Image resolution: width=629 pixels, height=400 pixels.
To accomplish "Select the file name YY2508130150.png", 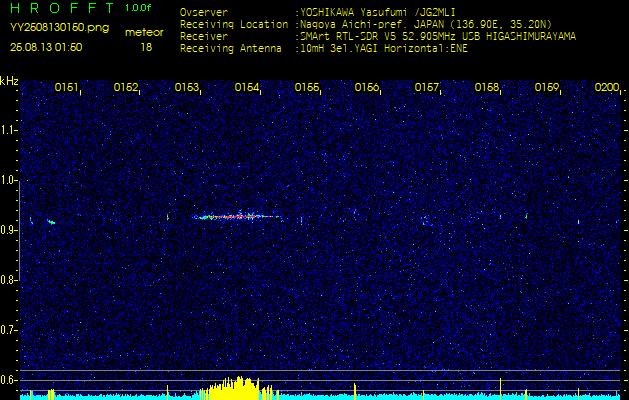I will pyautogui.click(x=59, y=28).
